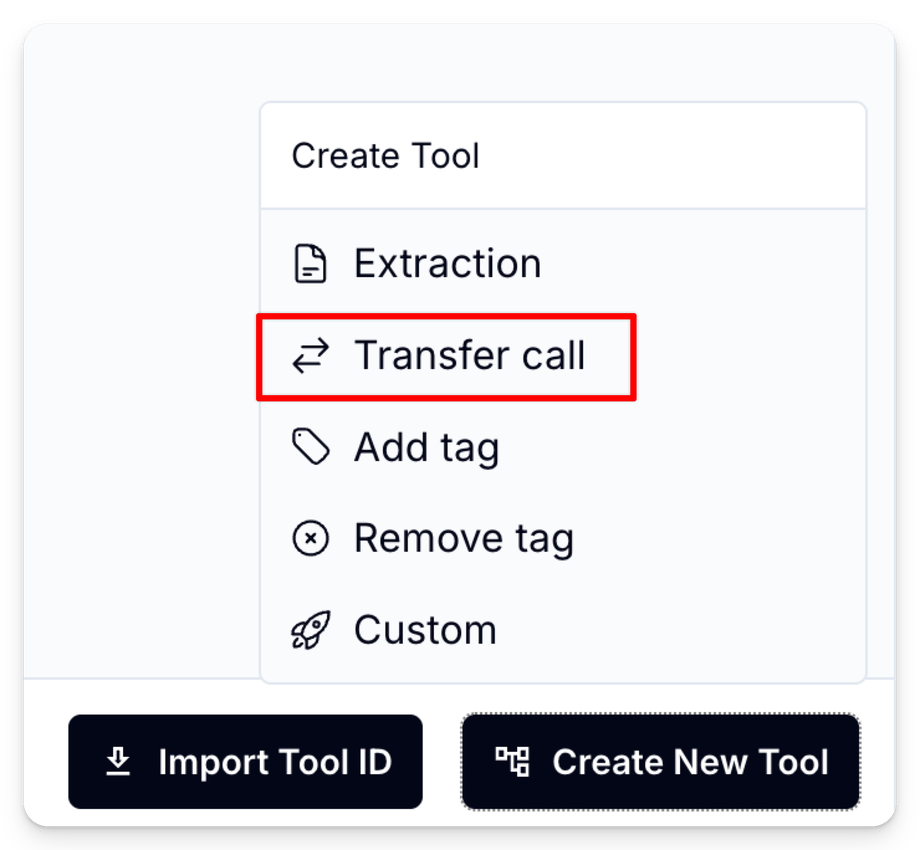920x850 pixels.
Task: Choose Custom tool type
Action: click(x=425, y=631)
